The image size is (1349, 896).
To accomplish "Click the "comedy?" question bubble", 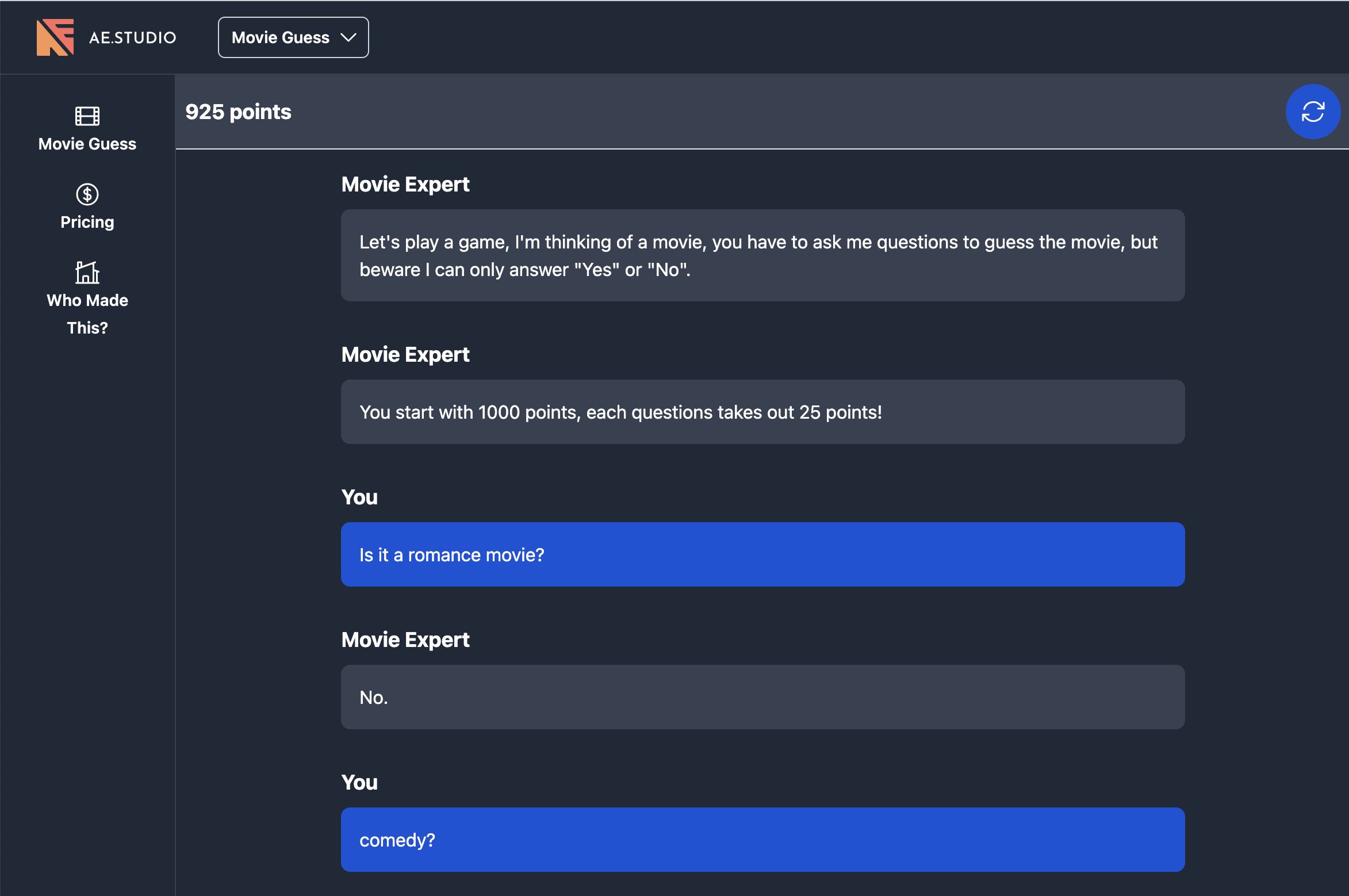I will click(762, 840).
